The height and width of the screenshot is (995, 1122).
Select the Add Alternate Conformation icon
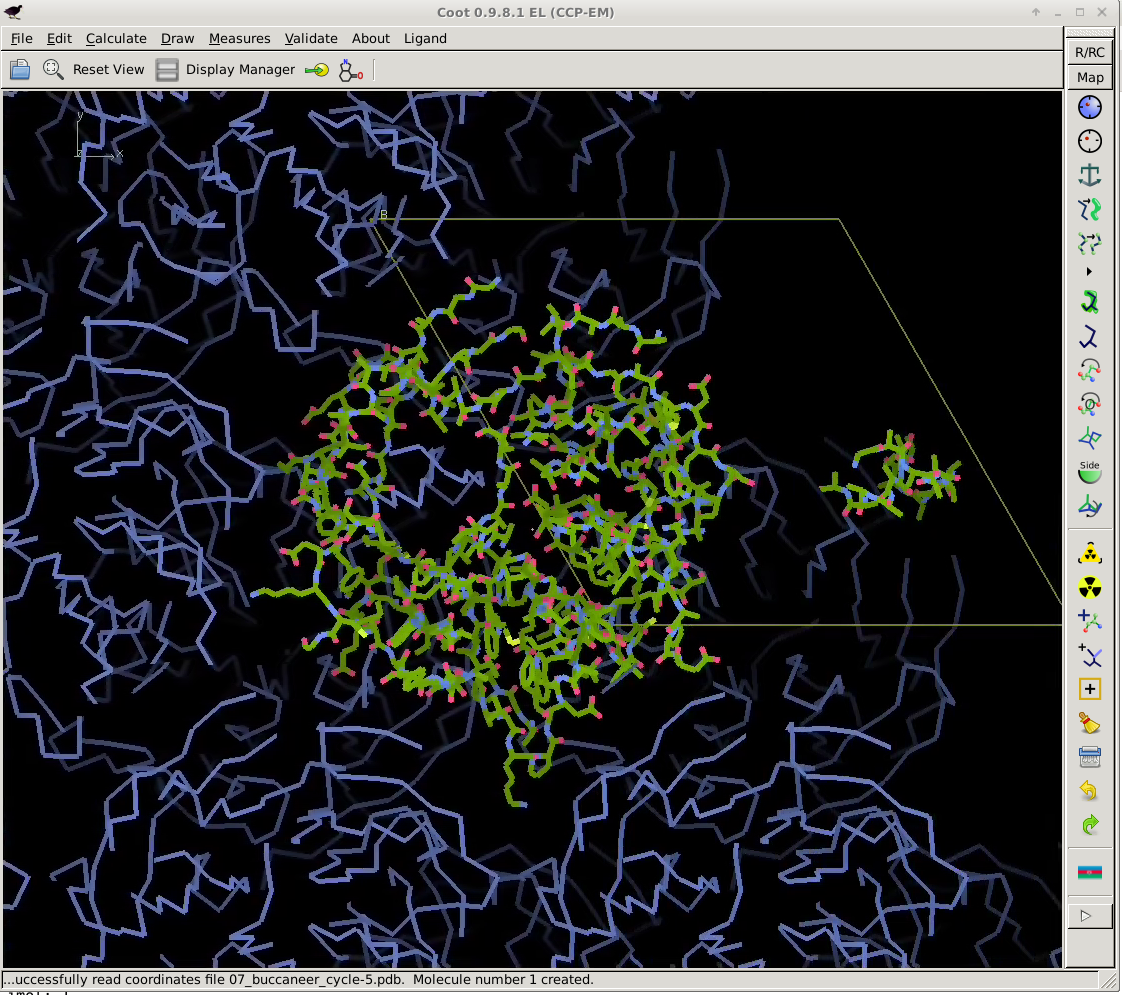coord(1089,655)
